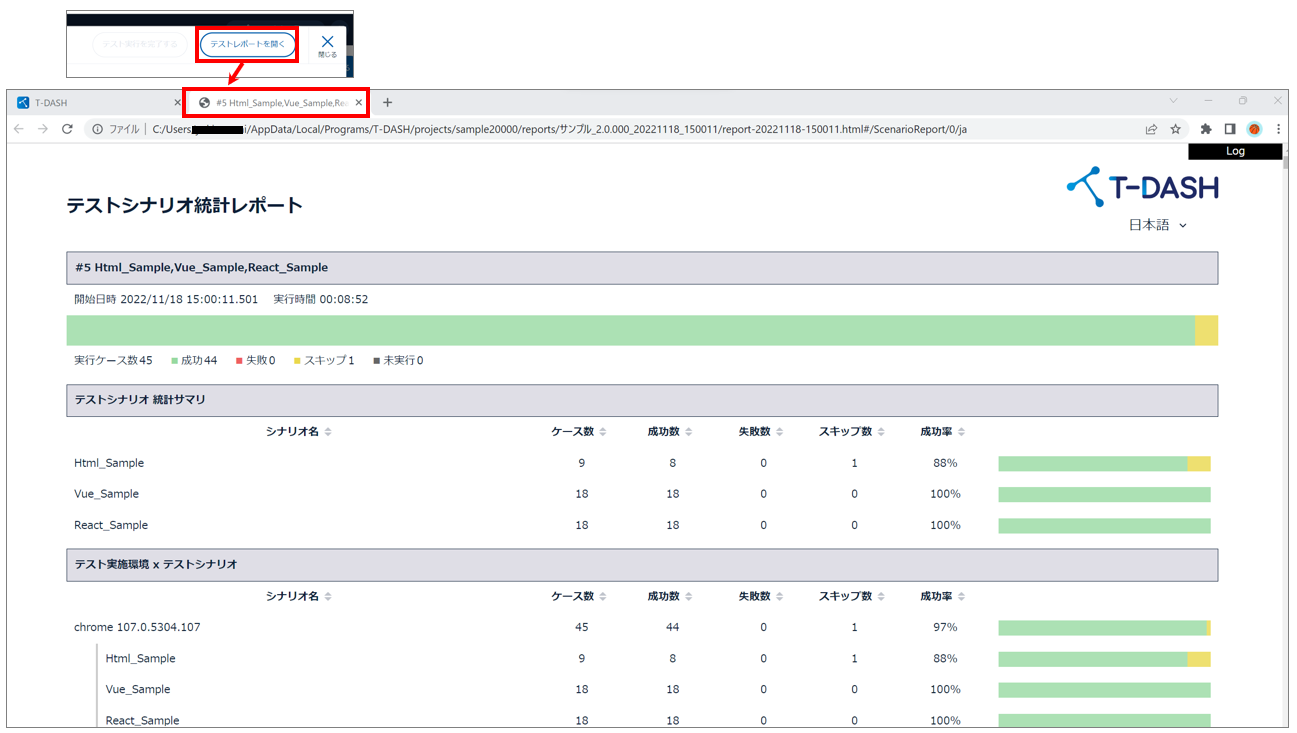Click the テストレポートを開く button
Image resolution: width=1297 pixels, height=733 pixels.
coord(248,45)
